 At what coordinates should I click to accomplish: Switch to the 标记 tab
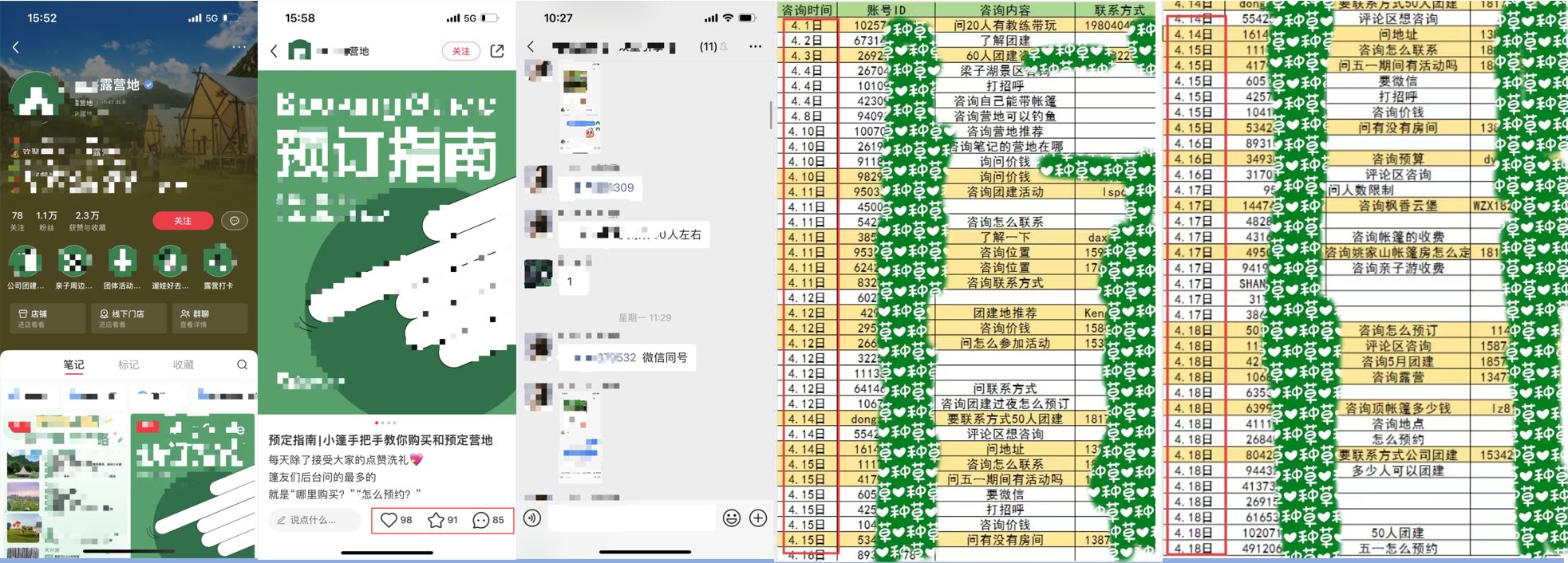point(128,365)
